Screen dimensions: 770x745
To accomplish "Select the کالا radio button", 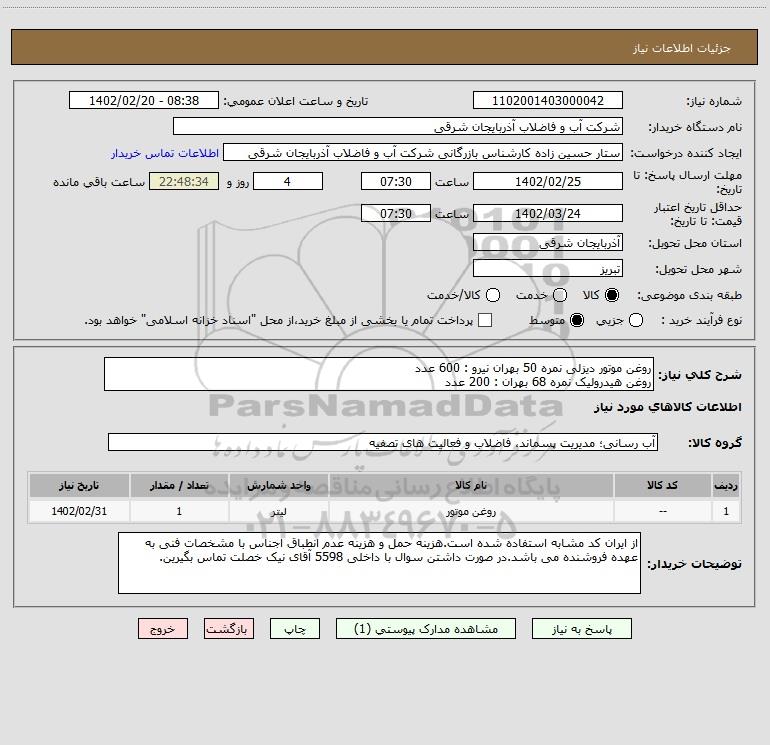I will [x=612, y=295].
